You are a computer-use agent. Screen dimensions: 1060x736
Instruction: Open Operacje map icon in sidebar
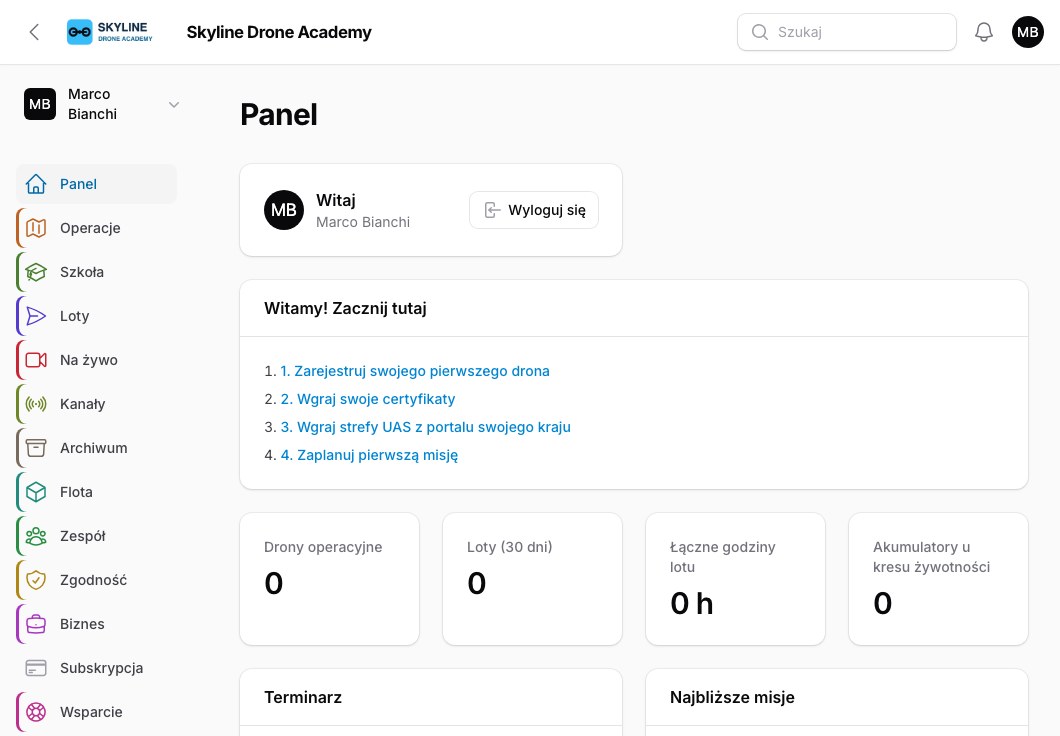pyautogui.click(x=36, y=228)
